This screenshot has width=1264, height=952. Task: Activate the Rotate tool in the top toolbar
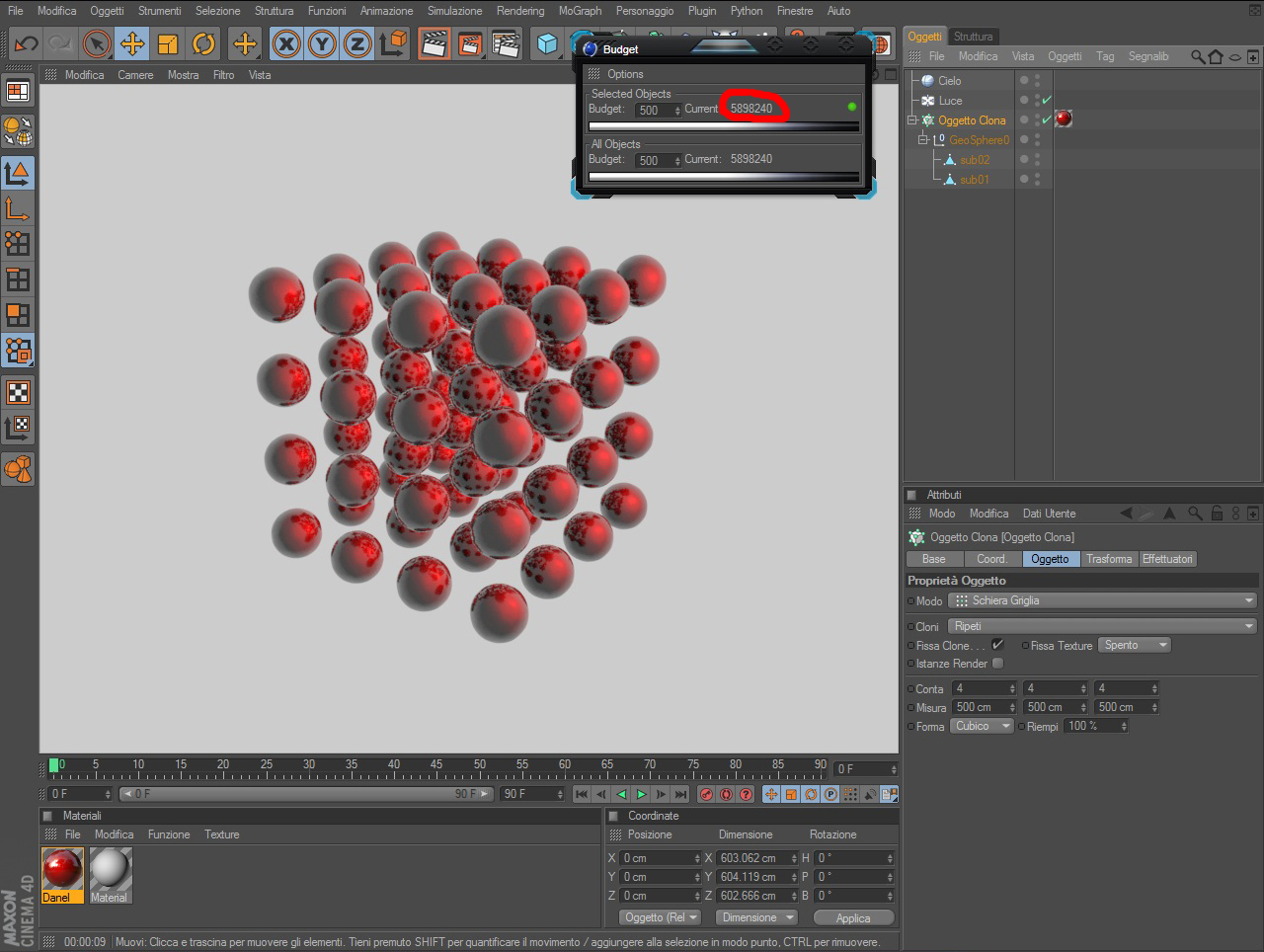click(203, 44)
